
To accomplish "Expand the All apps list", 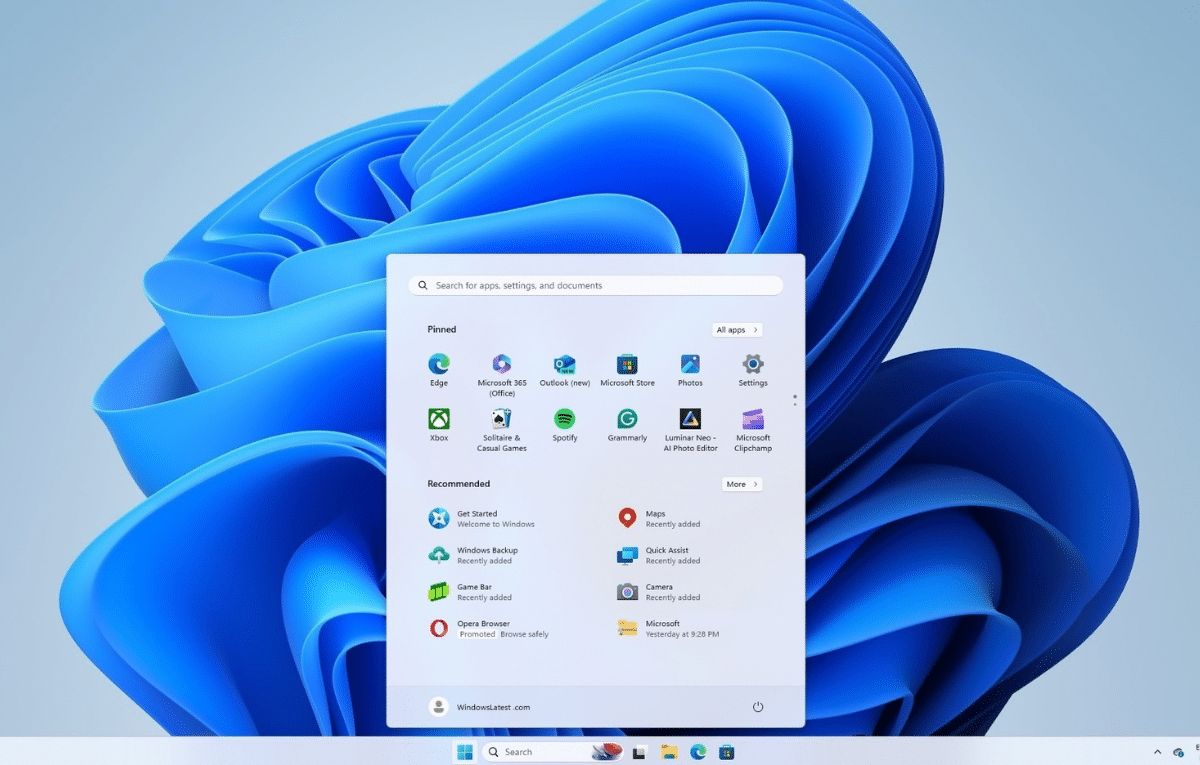I will click(x=738, y=330).
